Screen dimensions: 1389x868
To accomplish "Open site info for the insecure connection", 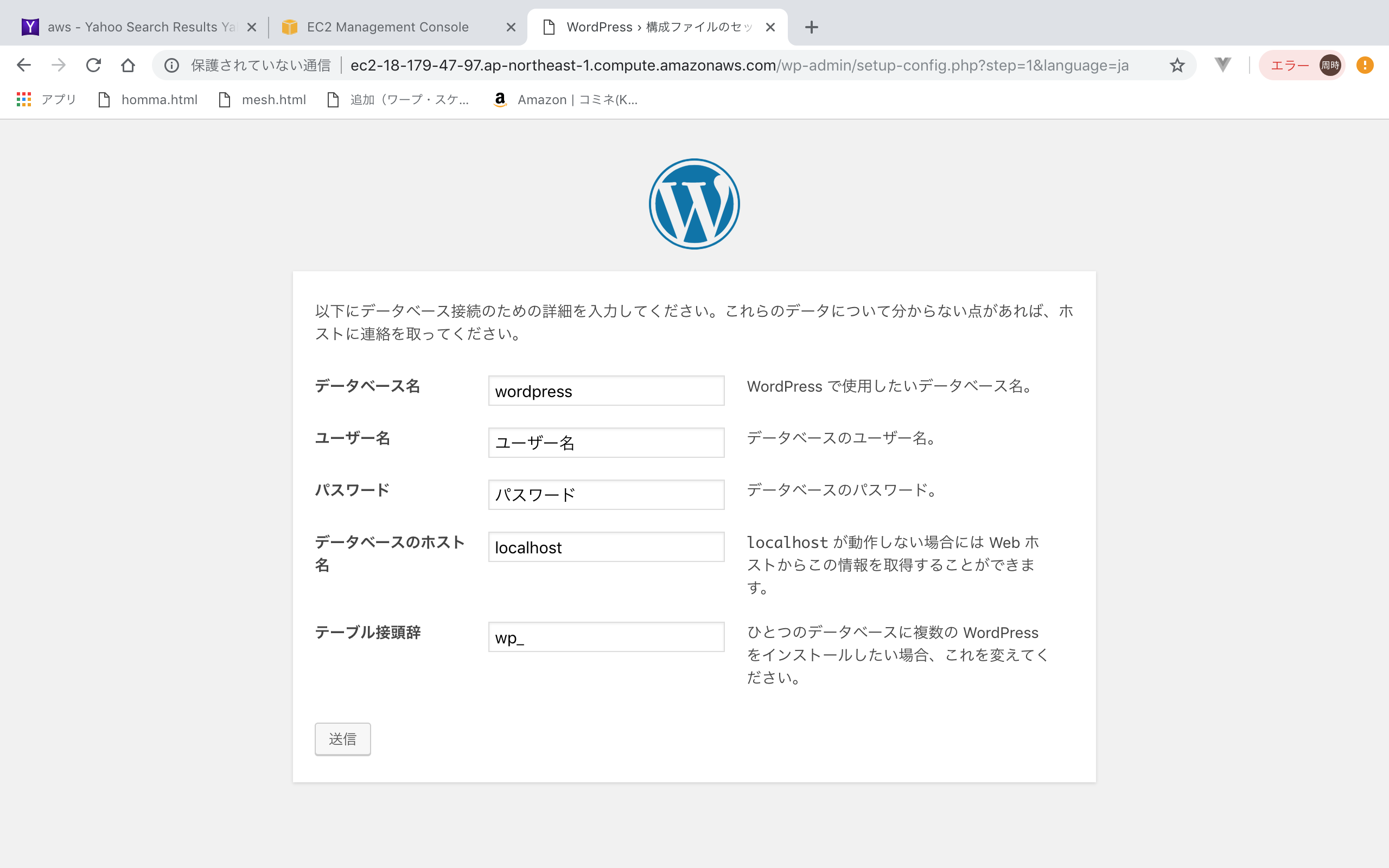I will pos(171,66).
